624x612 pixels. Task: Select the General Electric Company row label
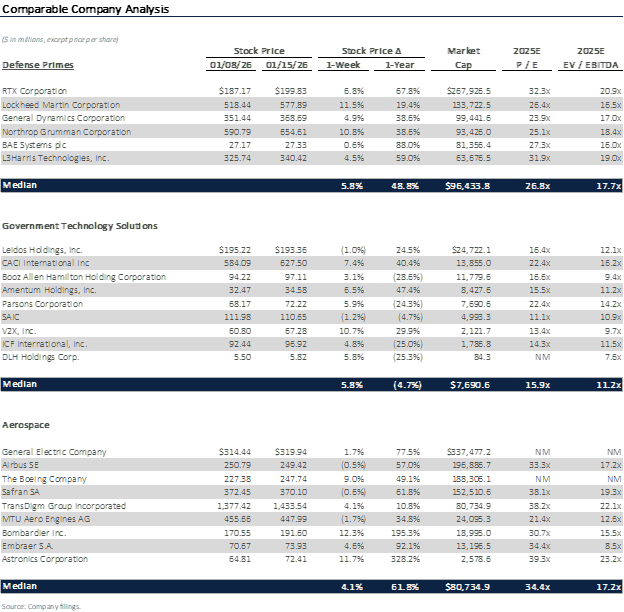coord(57,452)
